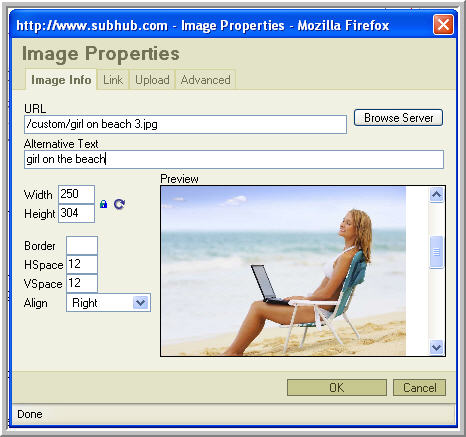Go to the Advanced tab
Image resolution: width=466 pixels, height=437 pixels.
(x=205, y=80)
